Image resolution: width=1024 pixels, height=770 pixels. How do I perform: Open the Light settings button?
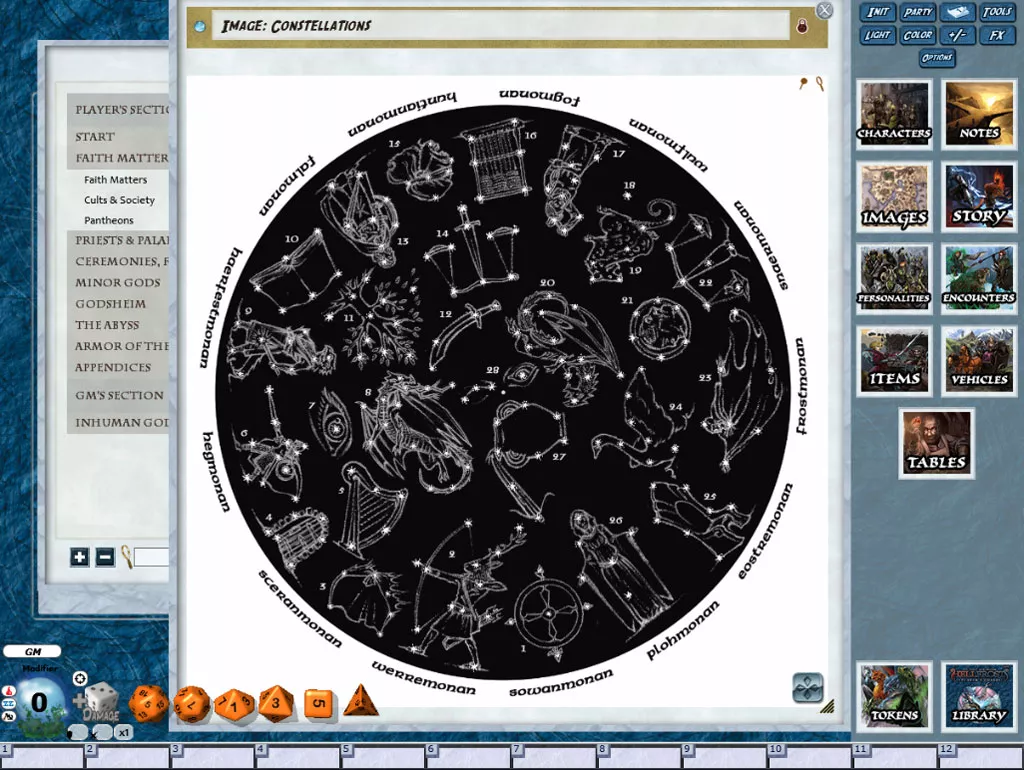(878, 35)
